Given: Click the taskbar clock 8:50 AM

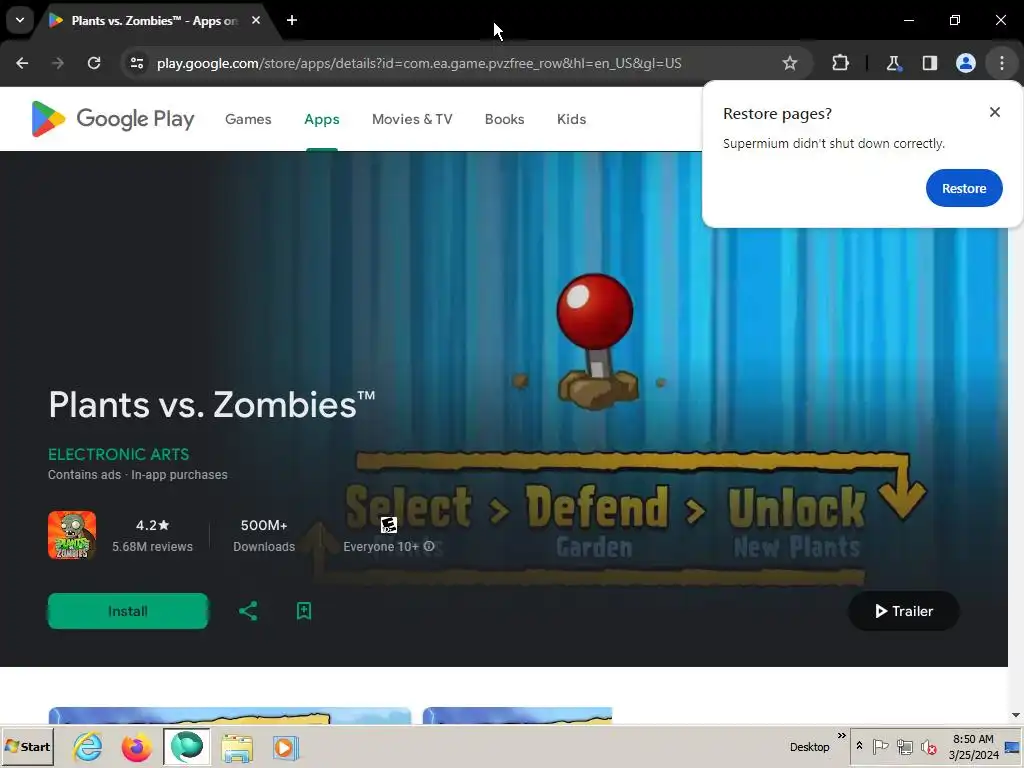Looking at the screenshot, I should point(973,747).
